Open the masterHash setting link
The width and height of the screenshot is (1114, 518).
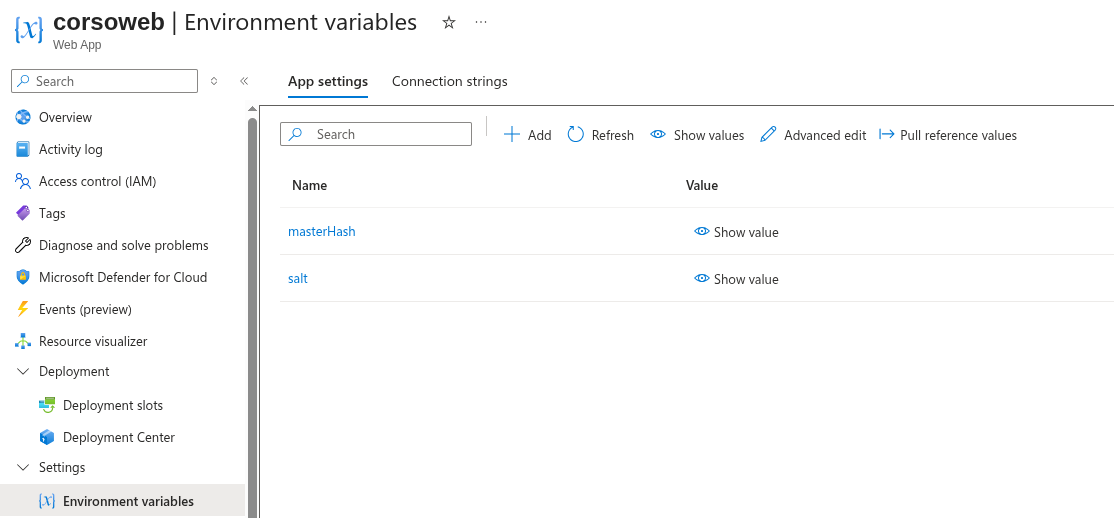click(x=321, y=231)
